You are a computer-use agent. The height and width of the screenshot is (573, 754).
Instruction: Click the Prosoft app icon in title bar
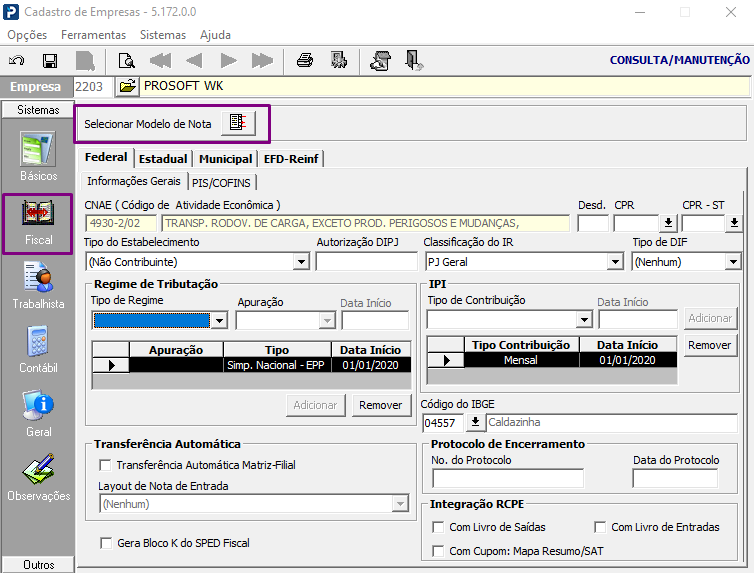11,12
